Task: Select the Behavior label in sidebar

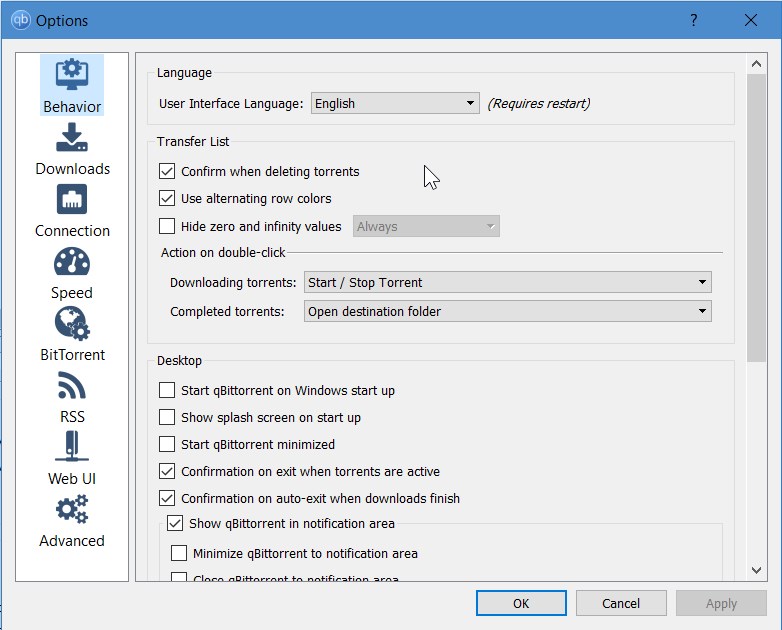Action: tap(72, 107)
